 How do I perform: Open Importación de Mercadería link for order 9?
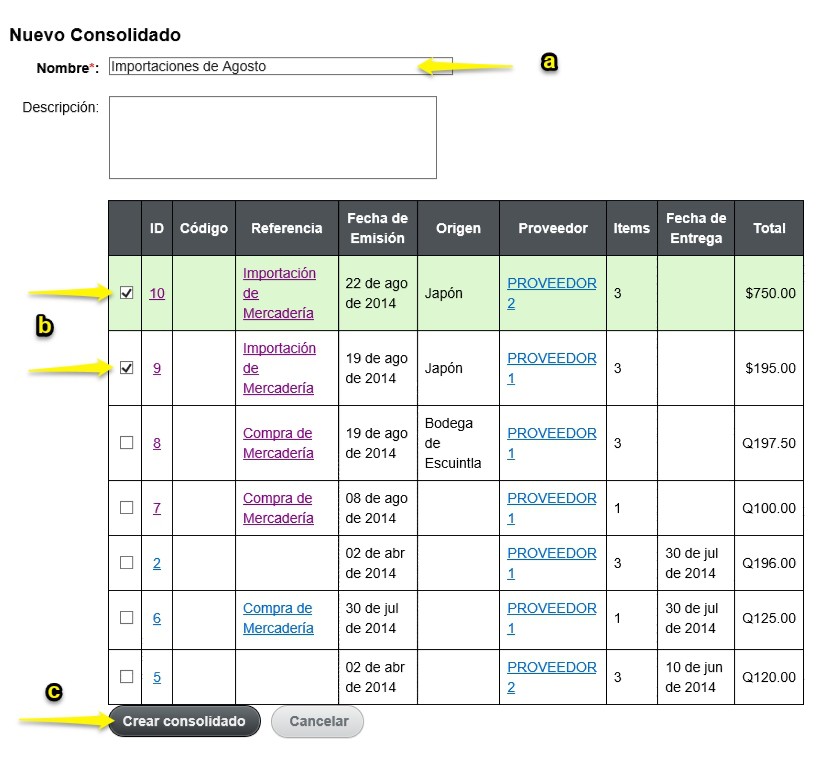(279, 368)
